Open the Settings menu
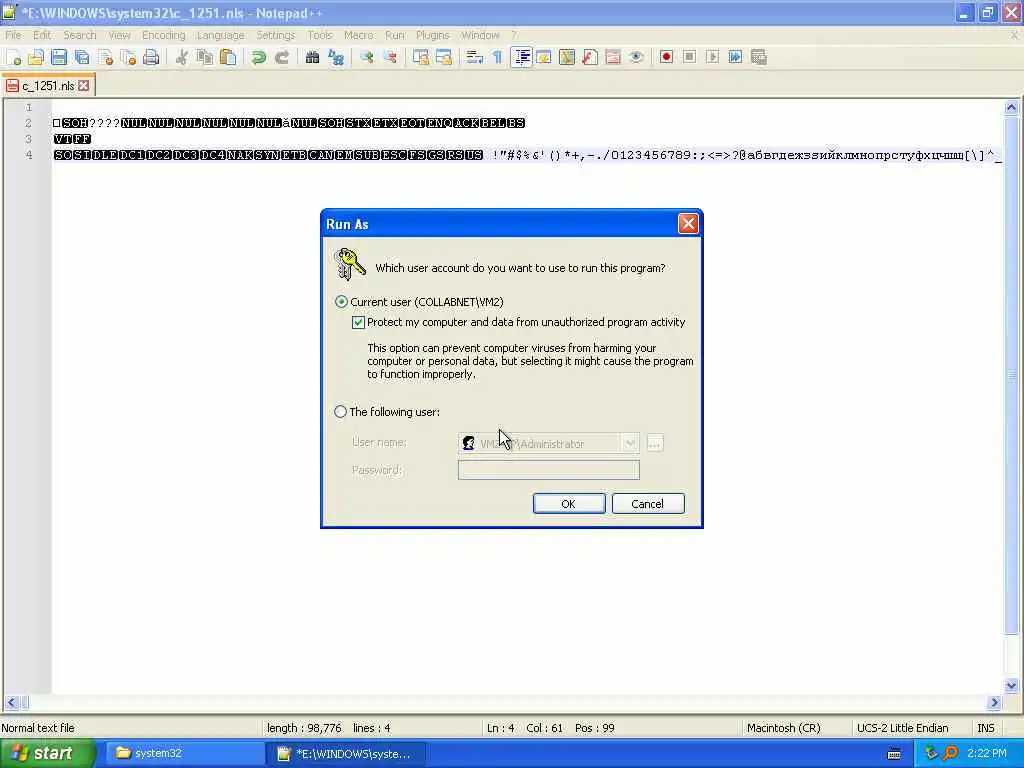This screenshot has width=1024, height=768. point(275,35)
